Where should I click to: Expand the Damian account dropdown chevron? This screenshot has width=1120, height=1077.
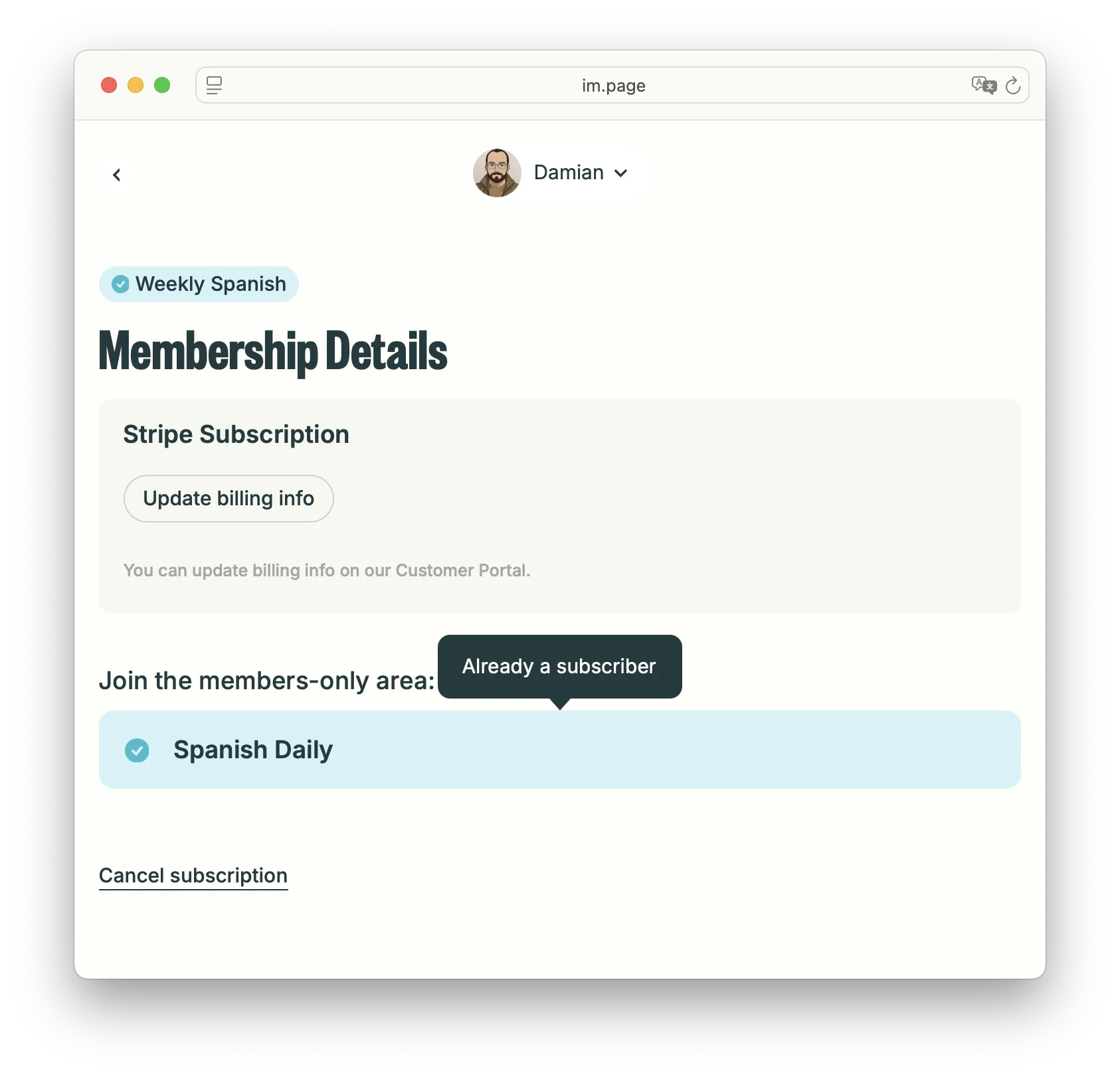621,173
